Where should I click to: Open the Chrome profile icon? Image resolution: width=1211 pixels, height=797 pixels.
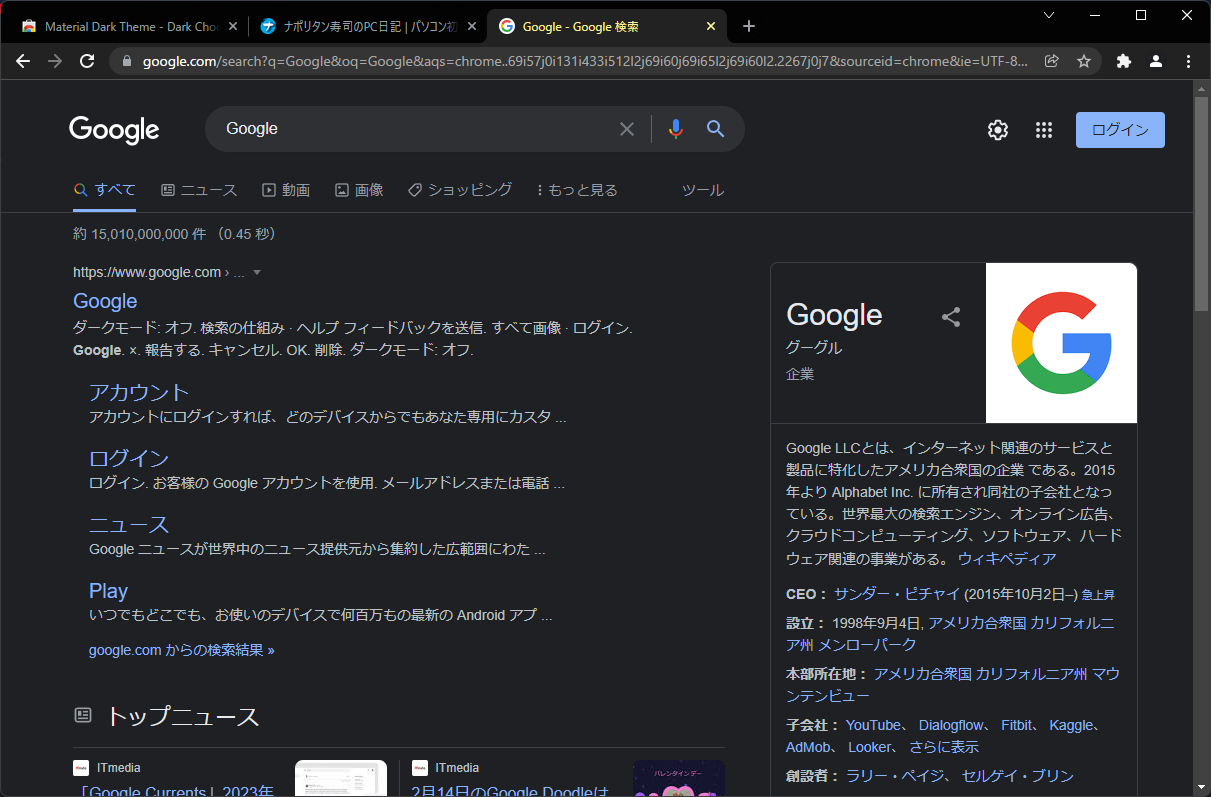tap(1156, 61)
